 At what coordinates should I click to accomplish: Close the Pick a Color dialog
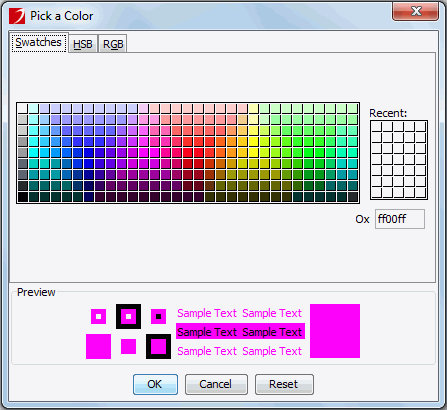pos(415,11)
